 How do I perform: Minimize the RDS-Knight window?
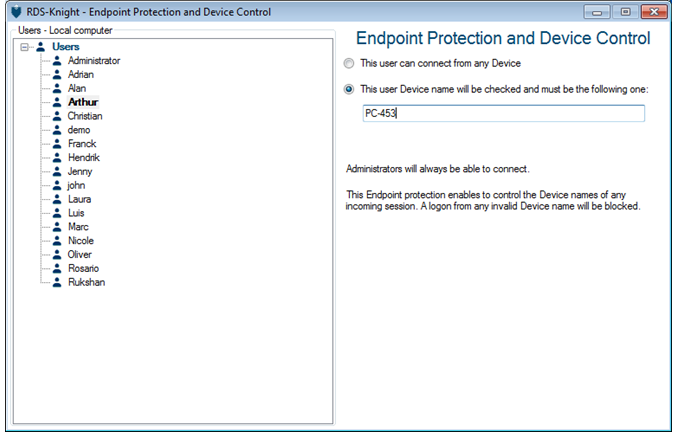click(x=601, y=12)
